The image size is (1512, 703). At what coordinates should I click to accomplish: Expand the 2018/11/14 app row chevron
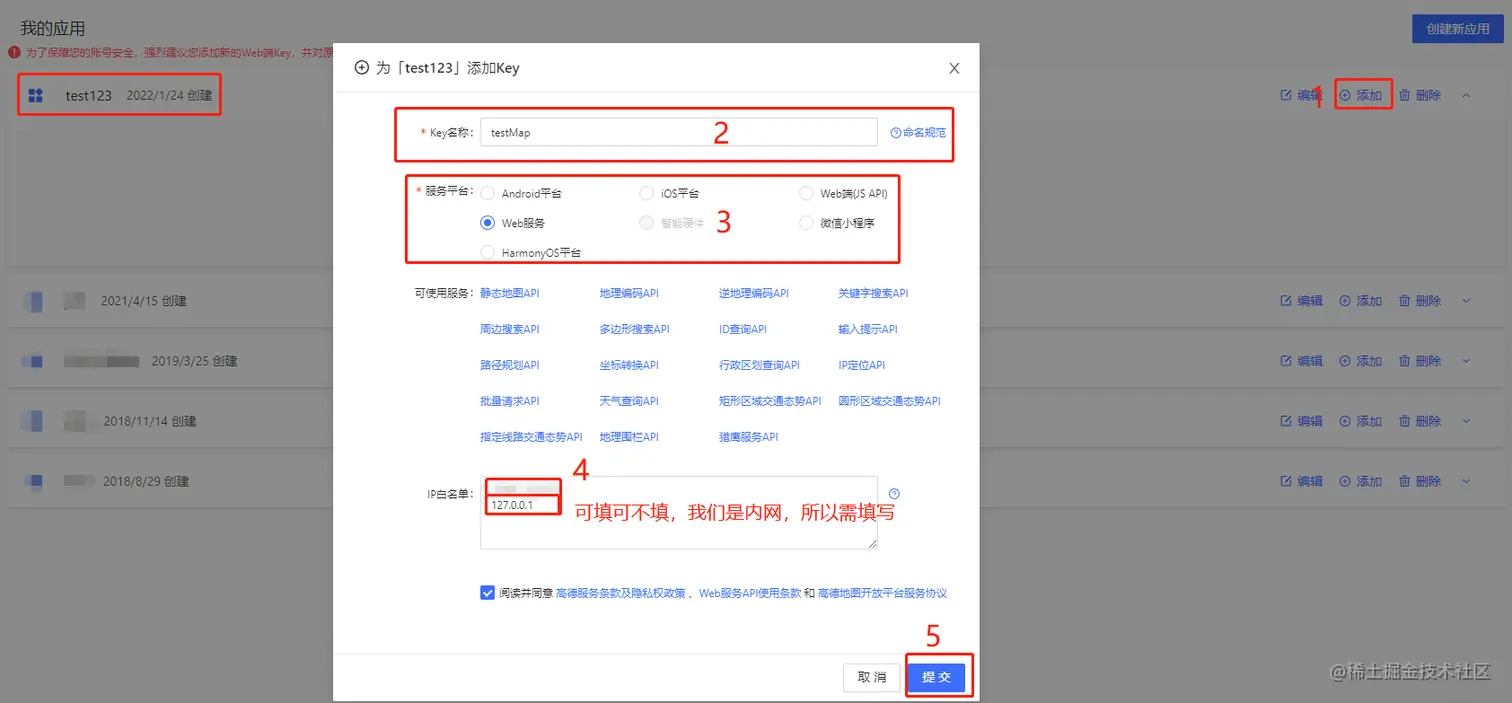pos(1466,421)
